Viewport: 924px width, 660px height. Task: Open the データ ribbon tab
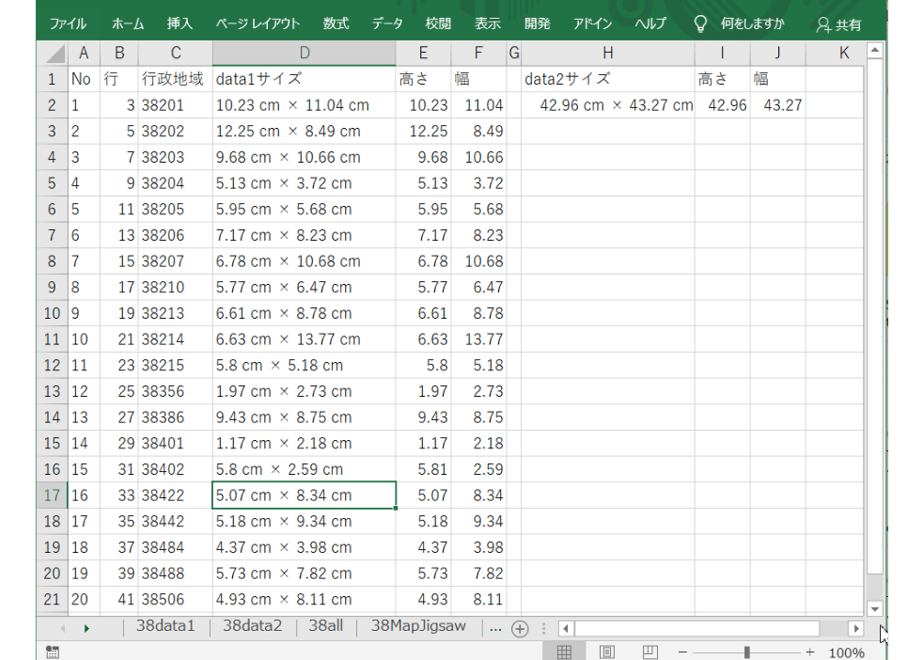coord(387,24)
